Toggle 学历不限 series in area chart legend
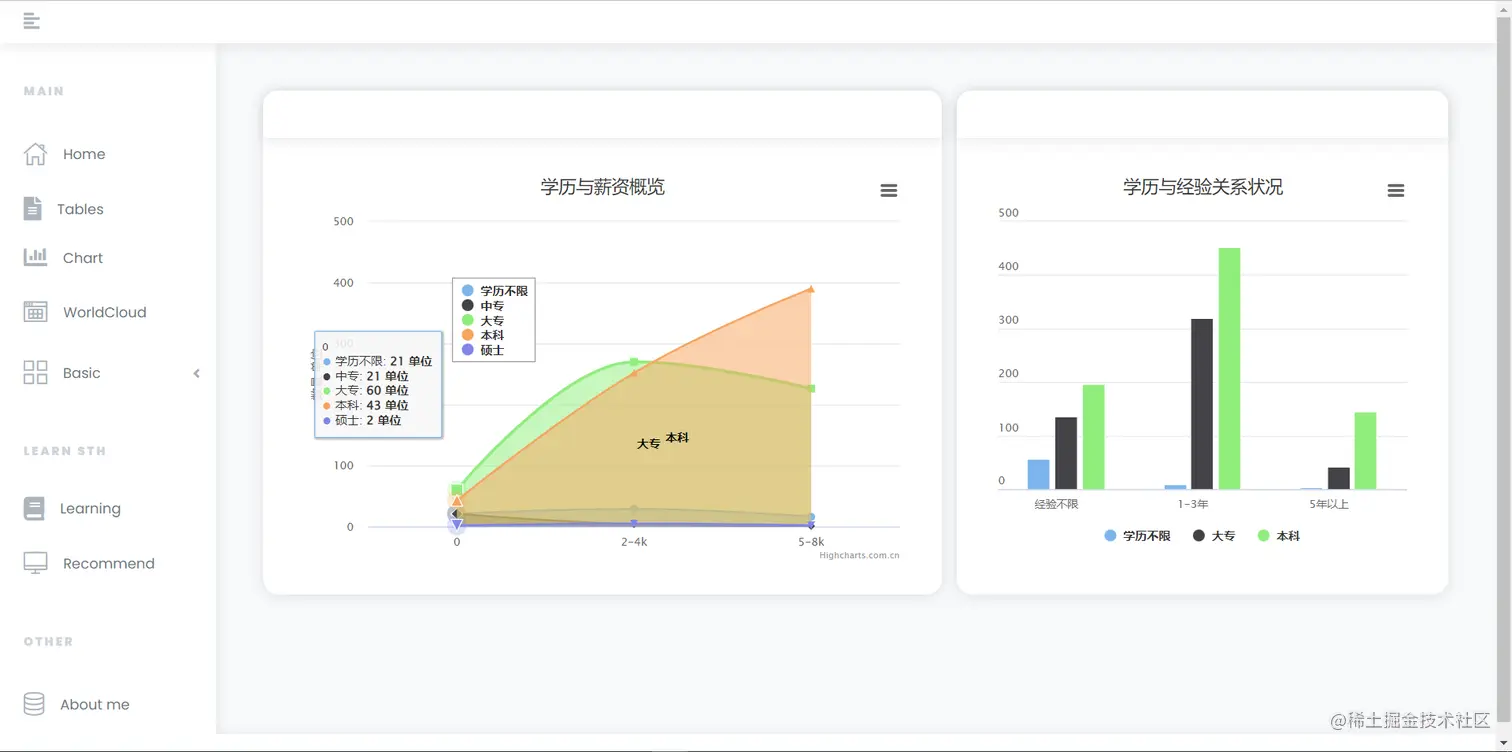The image size is (1512, 752). (x=494, y=290)
